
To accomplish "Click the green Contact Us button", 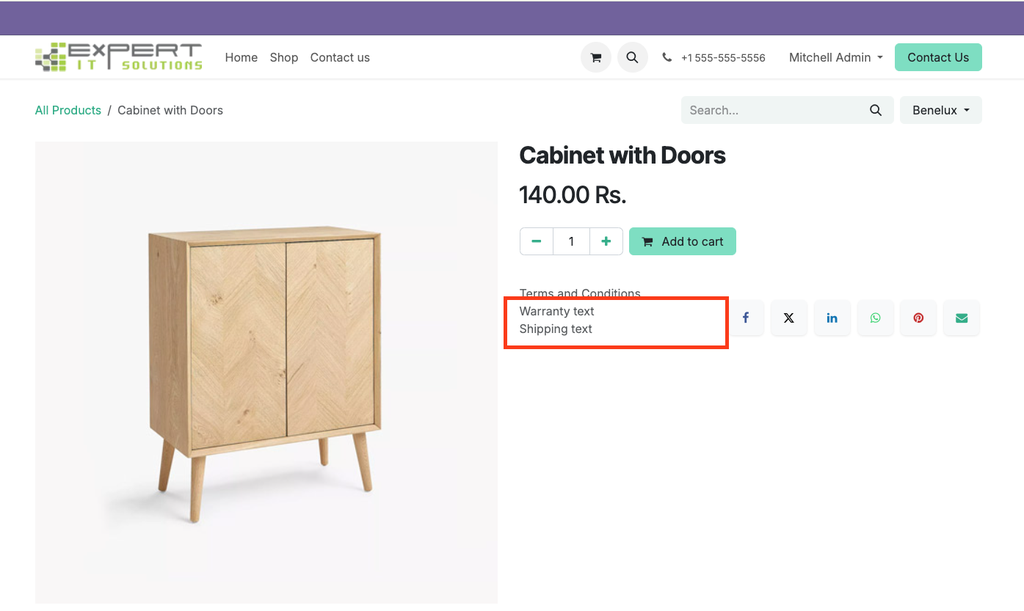I will [x=938, y=57].
